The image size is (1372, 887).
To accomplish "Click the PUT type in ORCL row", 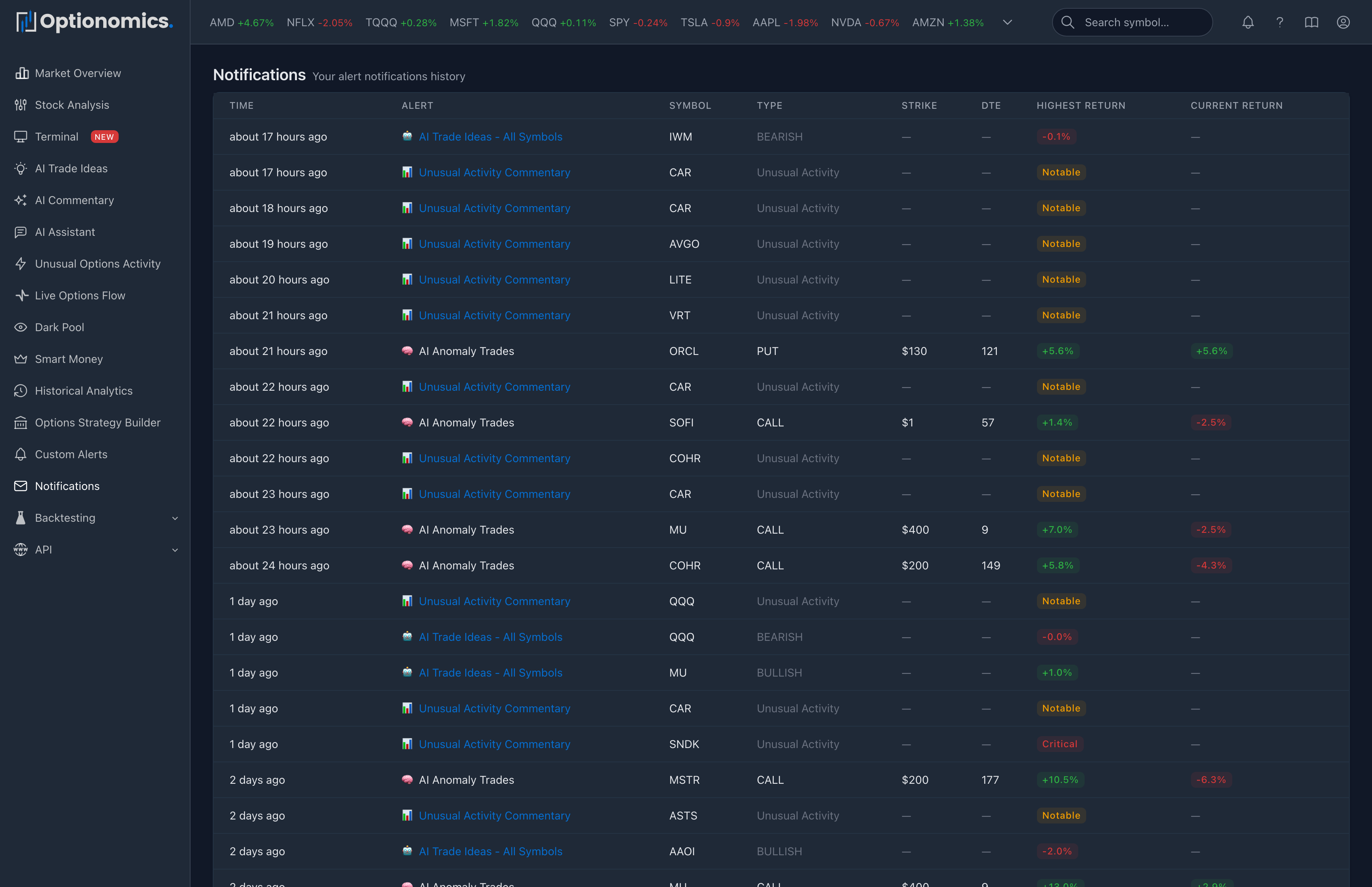I will pyautogui.click(x=767, y=351).
